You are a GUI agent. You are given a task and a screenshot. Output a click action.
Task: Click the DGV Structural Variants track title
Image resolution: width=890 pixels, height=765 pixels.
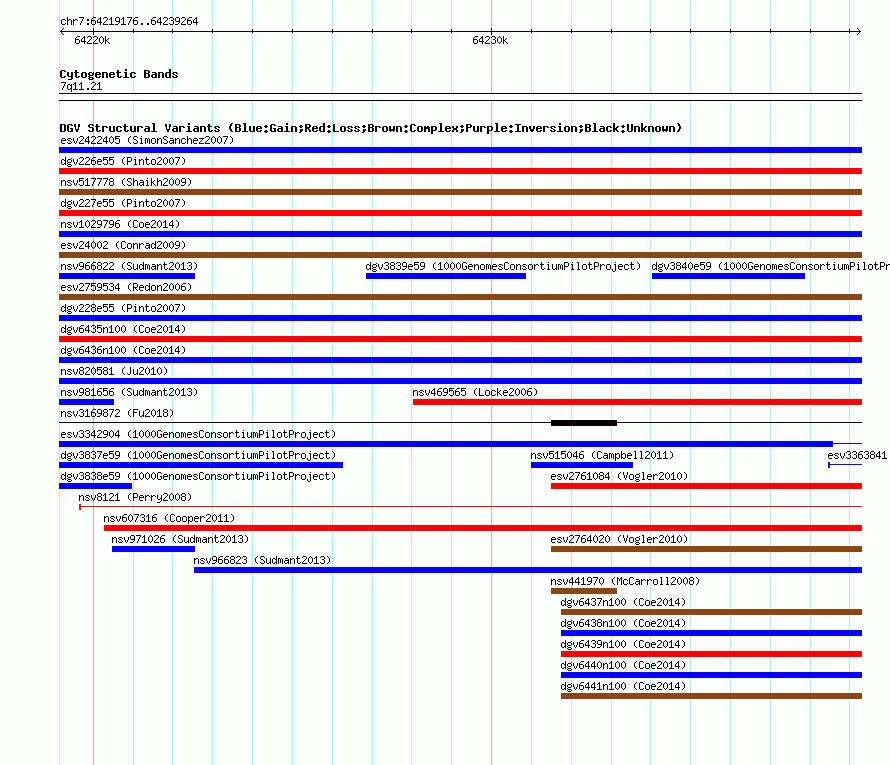click(371, 128)
